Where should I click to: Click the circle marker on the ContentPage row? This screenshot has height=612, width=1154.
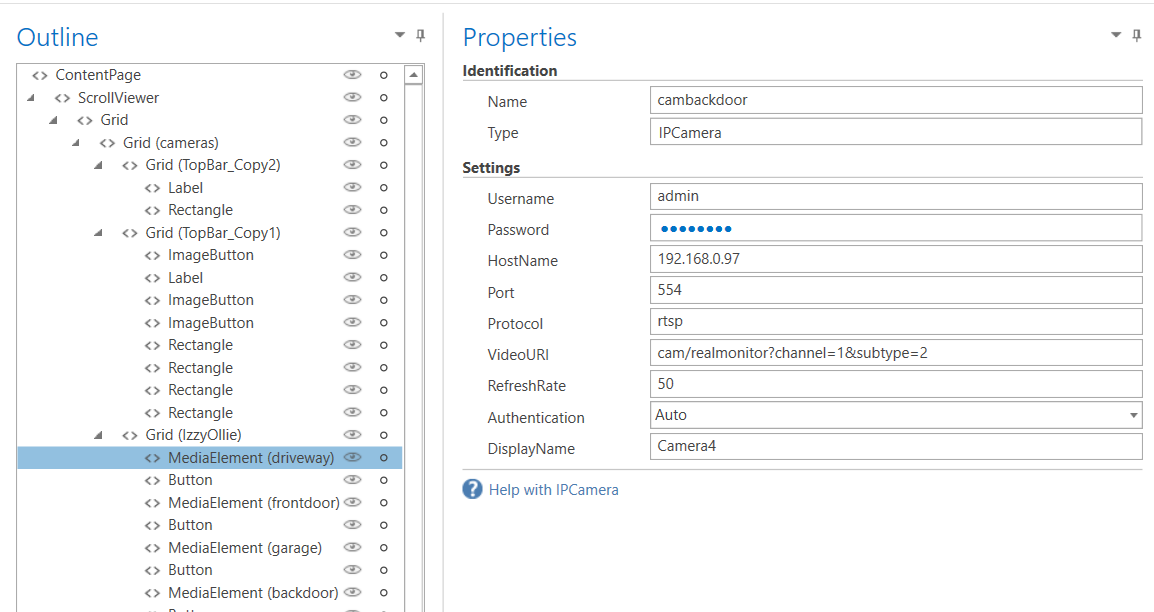(383, 75)
